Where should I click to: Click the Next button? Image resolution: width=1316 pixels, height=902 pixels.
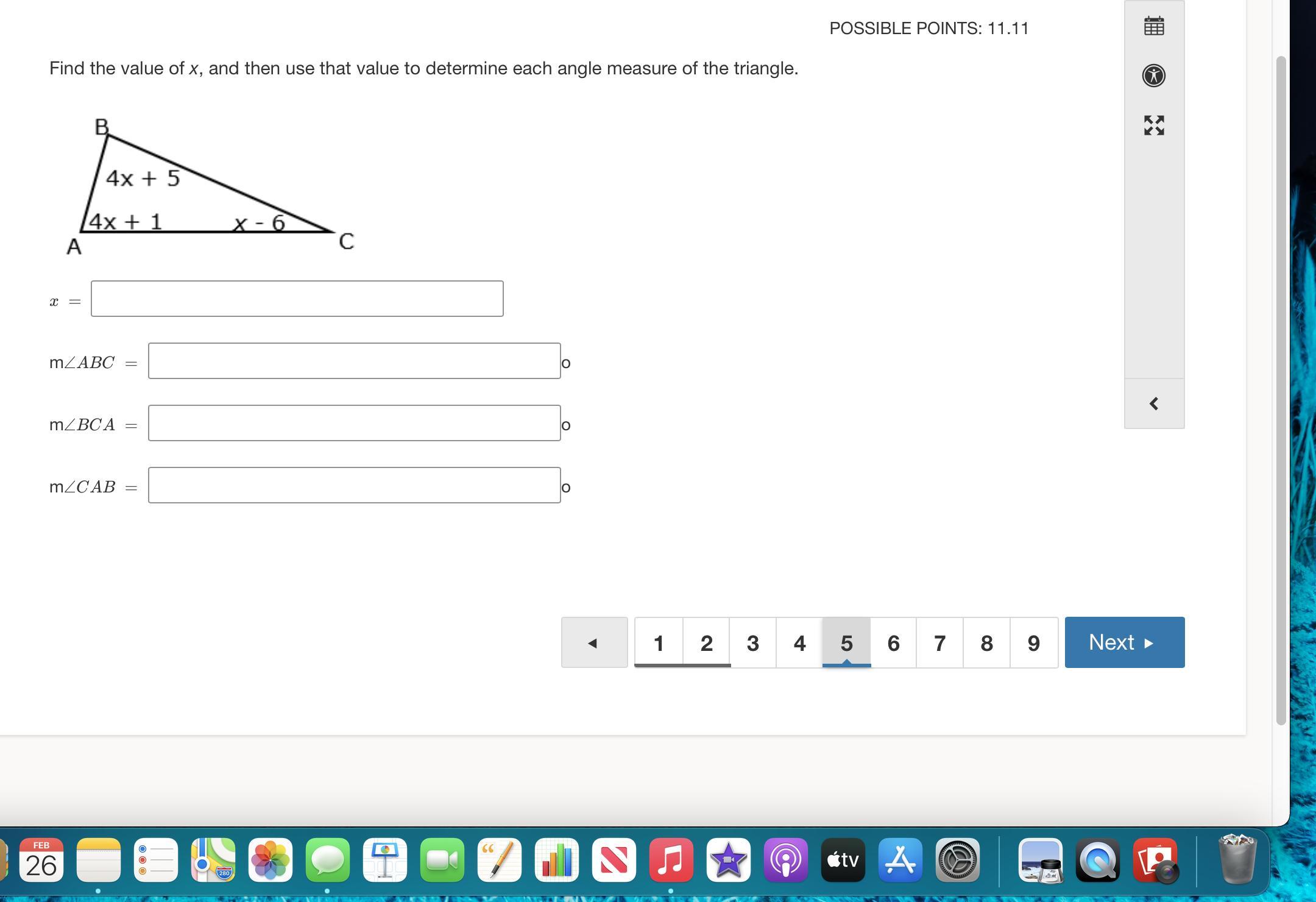pyautogui.click(x=1124, y=642)
